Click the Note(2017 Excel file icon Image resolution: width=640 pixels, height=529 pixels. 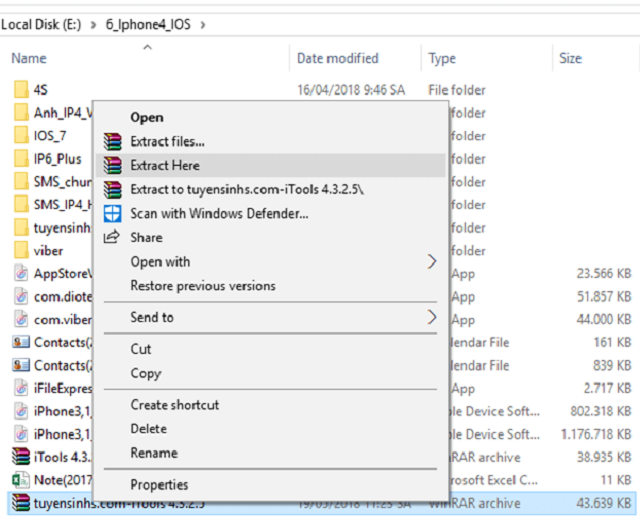pos(21,480)
